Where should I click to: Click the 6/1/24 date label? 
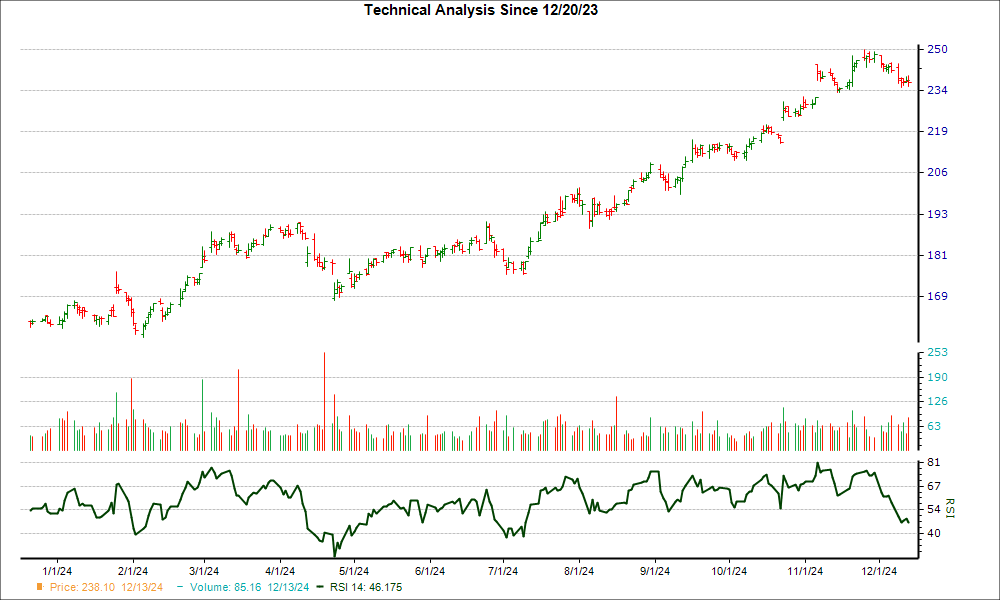click(x=430, y=571)
